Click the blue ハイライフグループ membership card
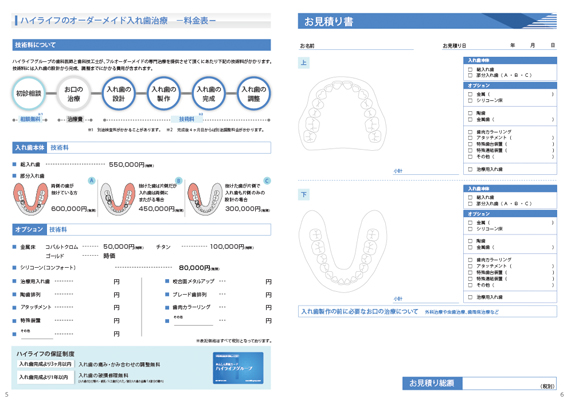 238,368
